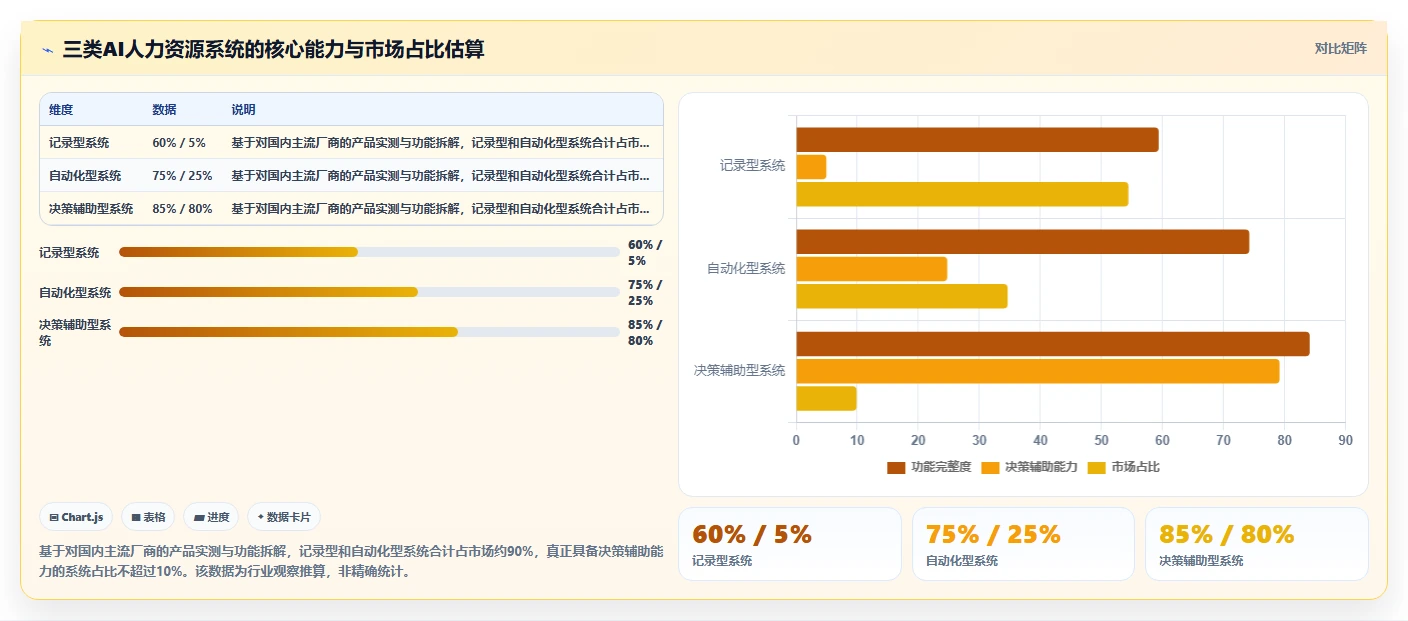Click 记录型系统 table row name

tap(79, 143)
